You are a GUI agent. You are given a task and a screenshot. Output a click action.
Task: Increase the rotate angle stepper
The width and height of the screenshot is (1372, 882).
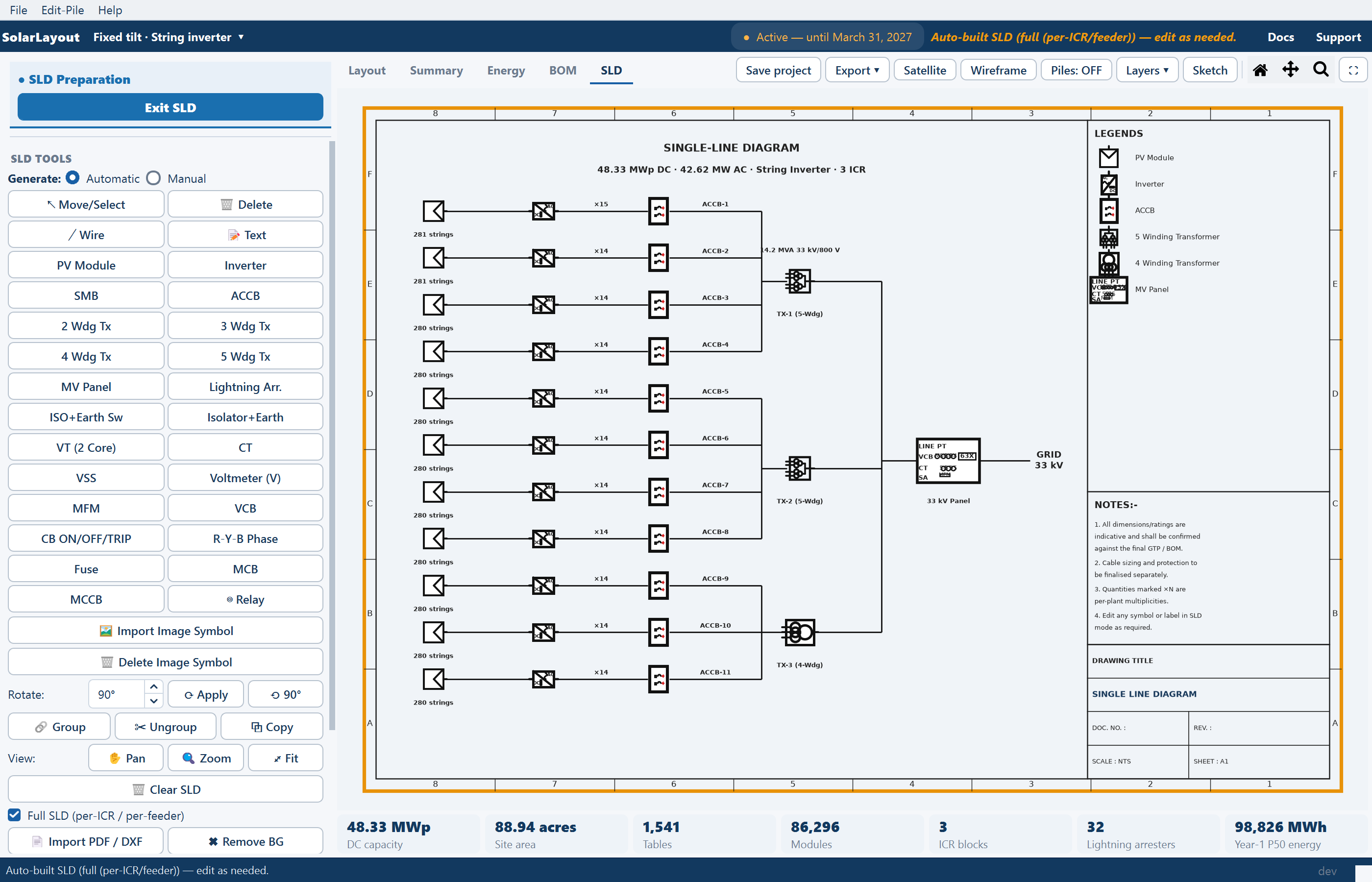(x=153, y=686)
